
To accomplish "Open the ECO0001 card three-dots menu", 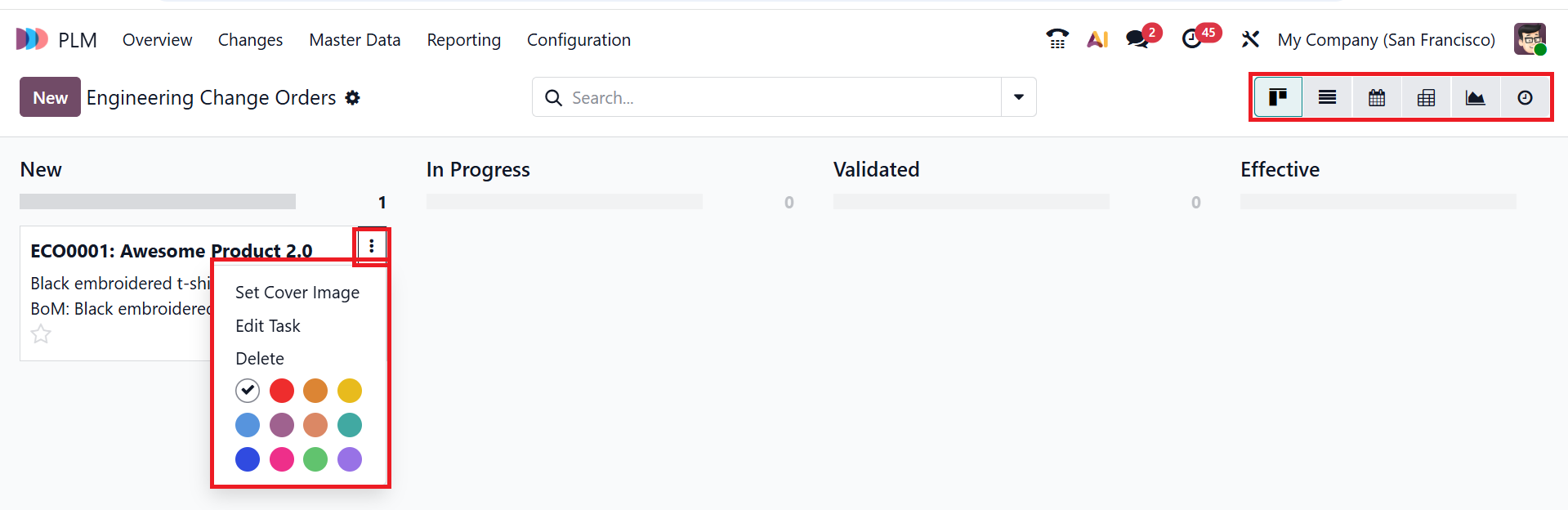I will (371, 245).
